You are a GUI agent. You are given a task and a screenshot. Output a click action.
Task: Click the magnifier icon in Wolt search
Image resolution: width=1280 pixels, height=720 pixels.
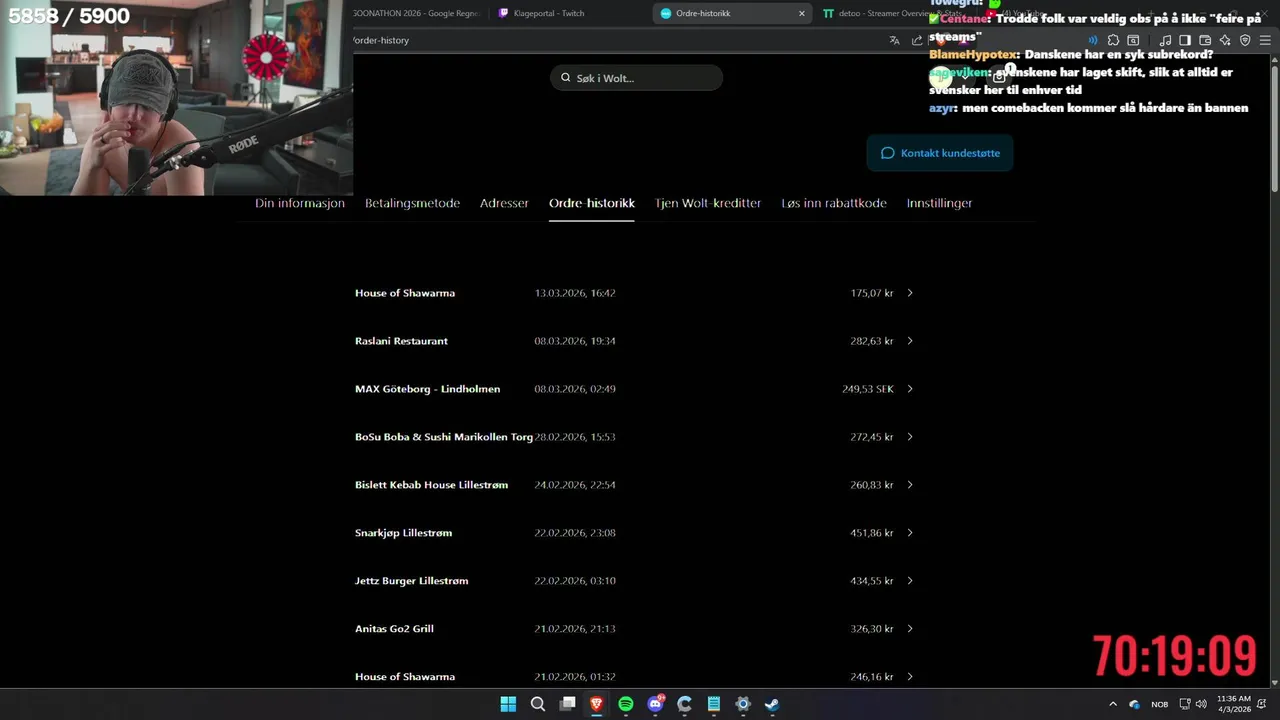(x=566, y=78)
